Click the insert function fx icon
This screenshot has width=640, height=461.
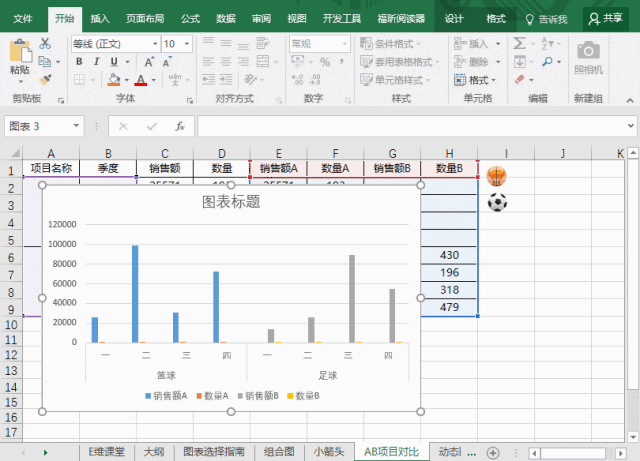[180, 126]
